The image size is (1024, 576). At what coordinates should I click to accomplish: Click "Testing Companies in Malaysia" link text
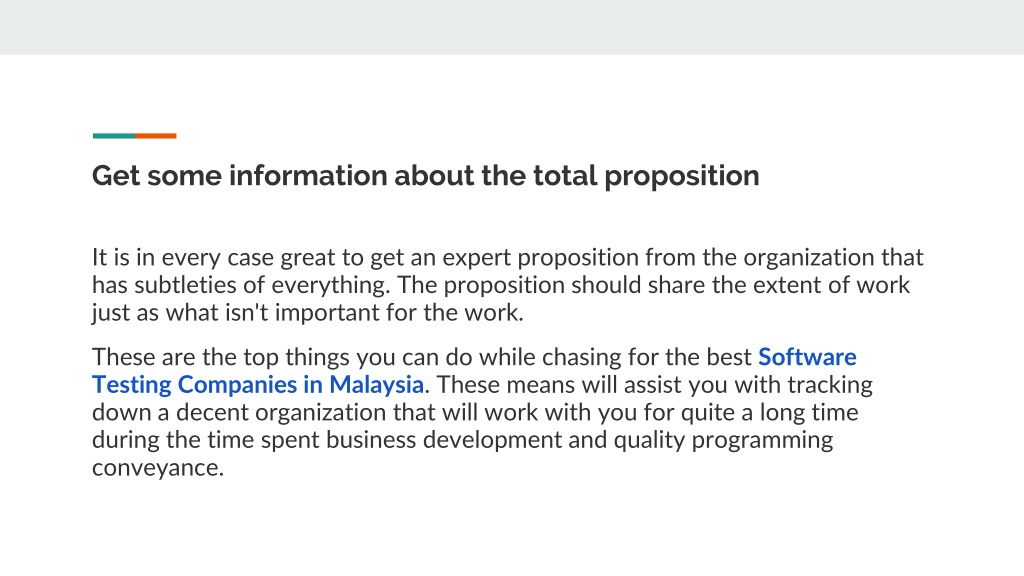[258, 385]
